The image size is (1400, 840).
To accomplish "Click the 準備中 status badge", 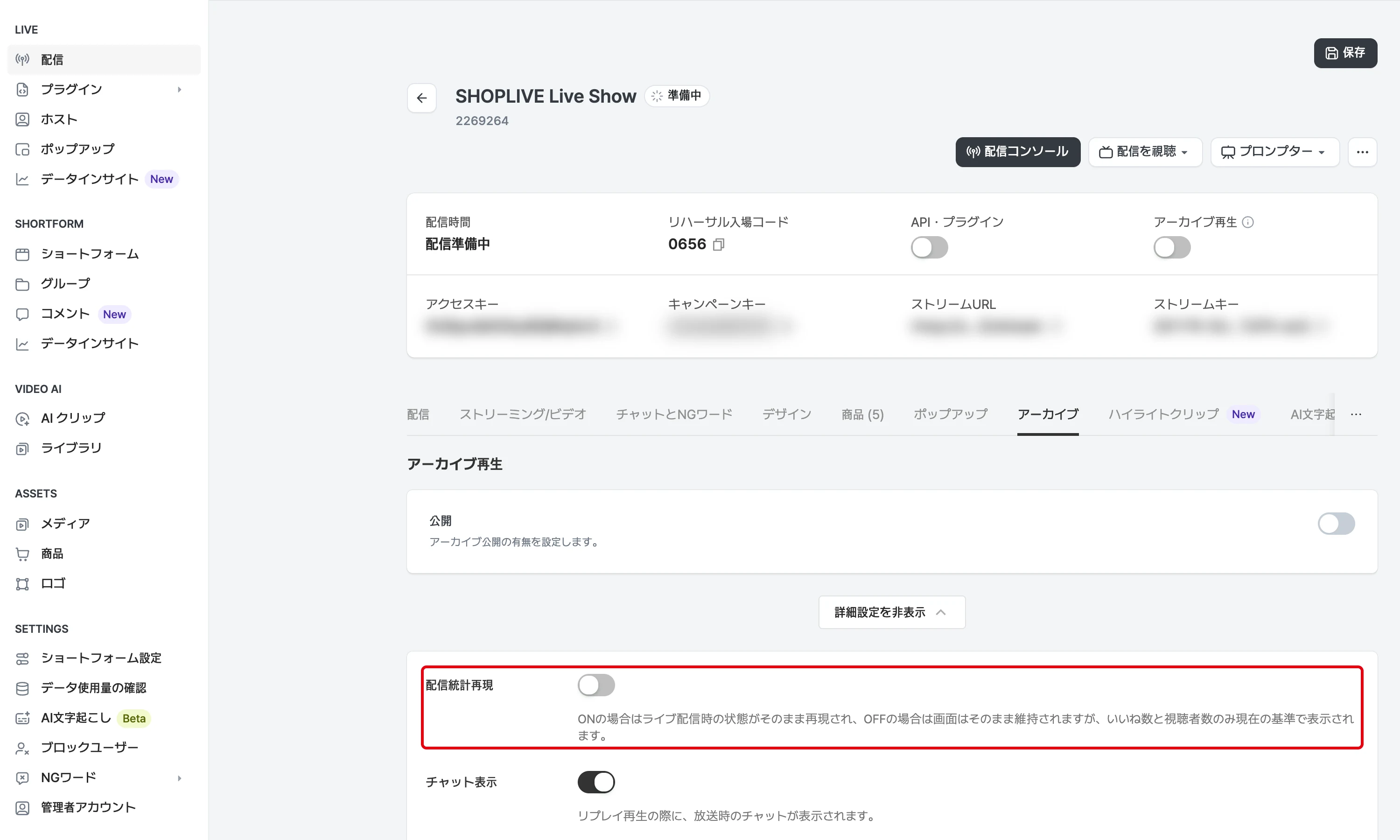I will coord(677,96).
